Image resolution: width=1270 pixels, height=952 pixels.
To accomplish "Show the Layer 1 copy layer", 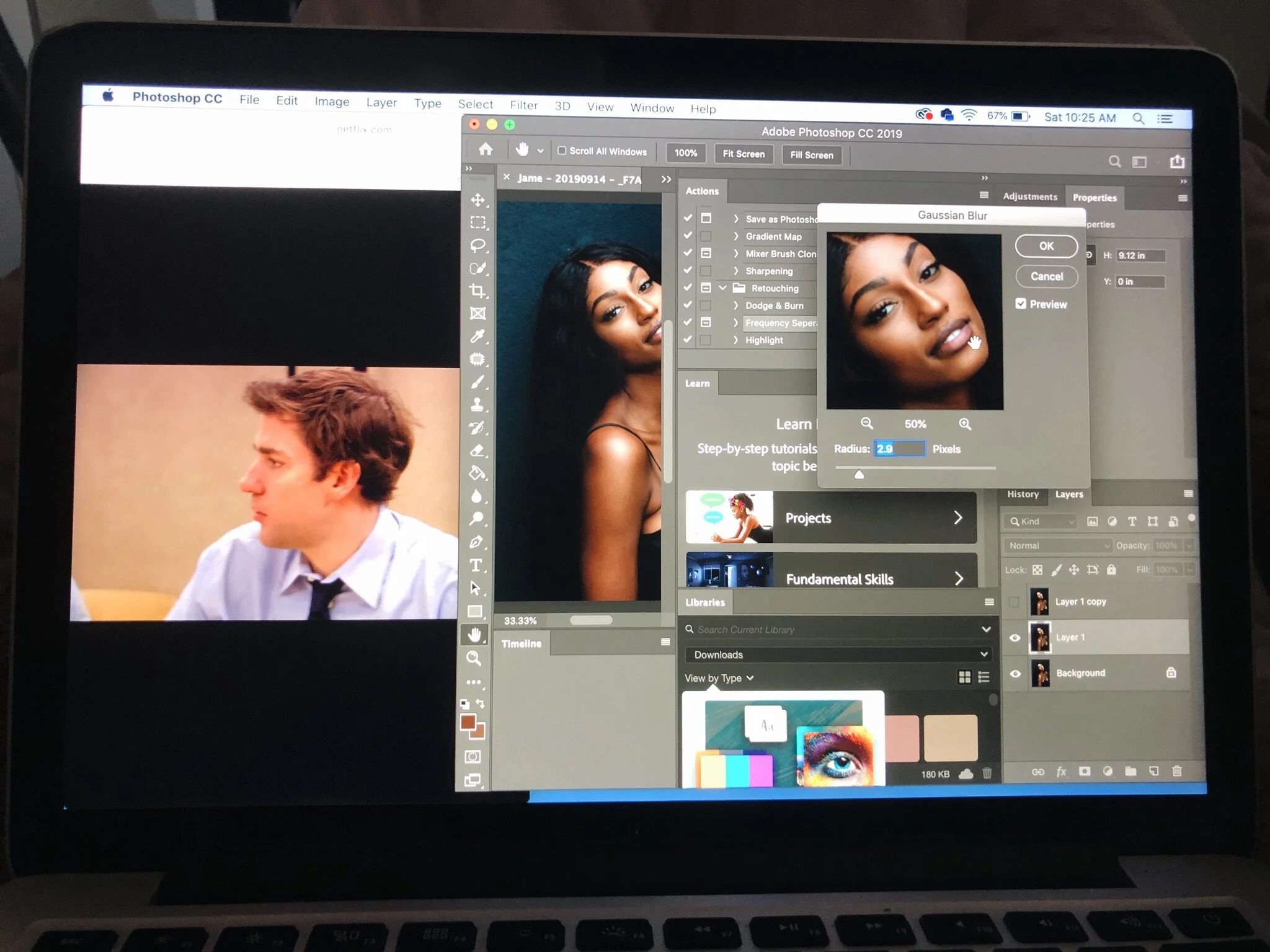I will point(1014,602).
